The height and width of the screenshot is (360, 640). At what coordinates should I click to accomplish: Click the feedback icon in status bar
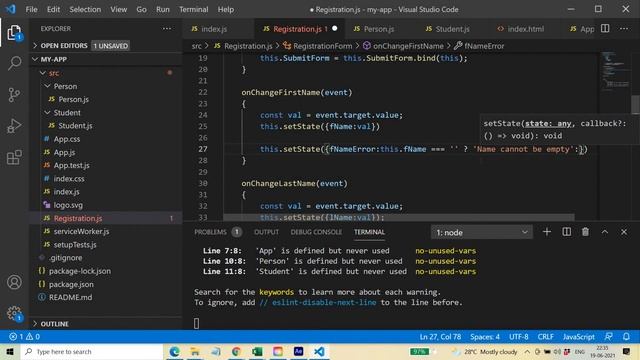[609, 337]
